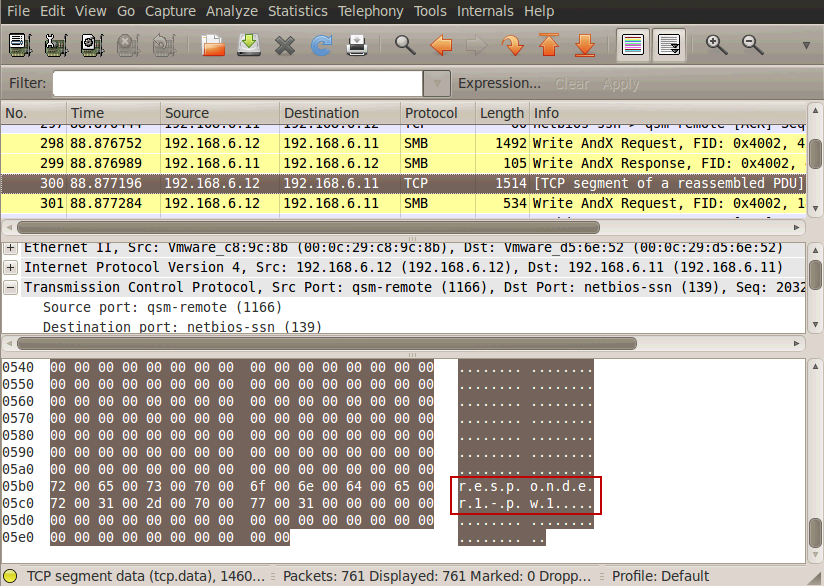Expand Internet Protocol Version 4 node
The image size is (824, 586).
coord(10,268)
